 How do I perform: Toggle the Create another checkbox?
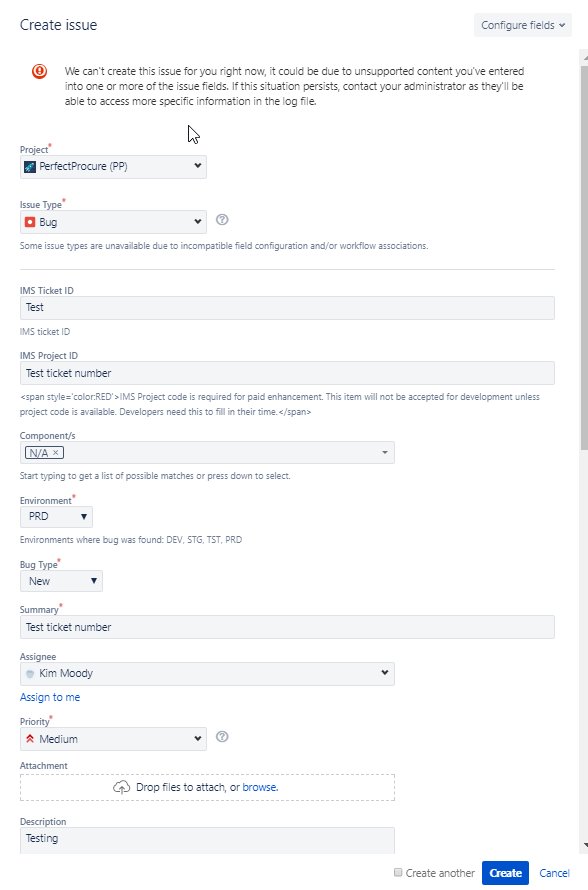coord(398,872)
